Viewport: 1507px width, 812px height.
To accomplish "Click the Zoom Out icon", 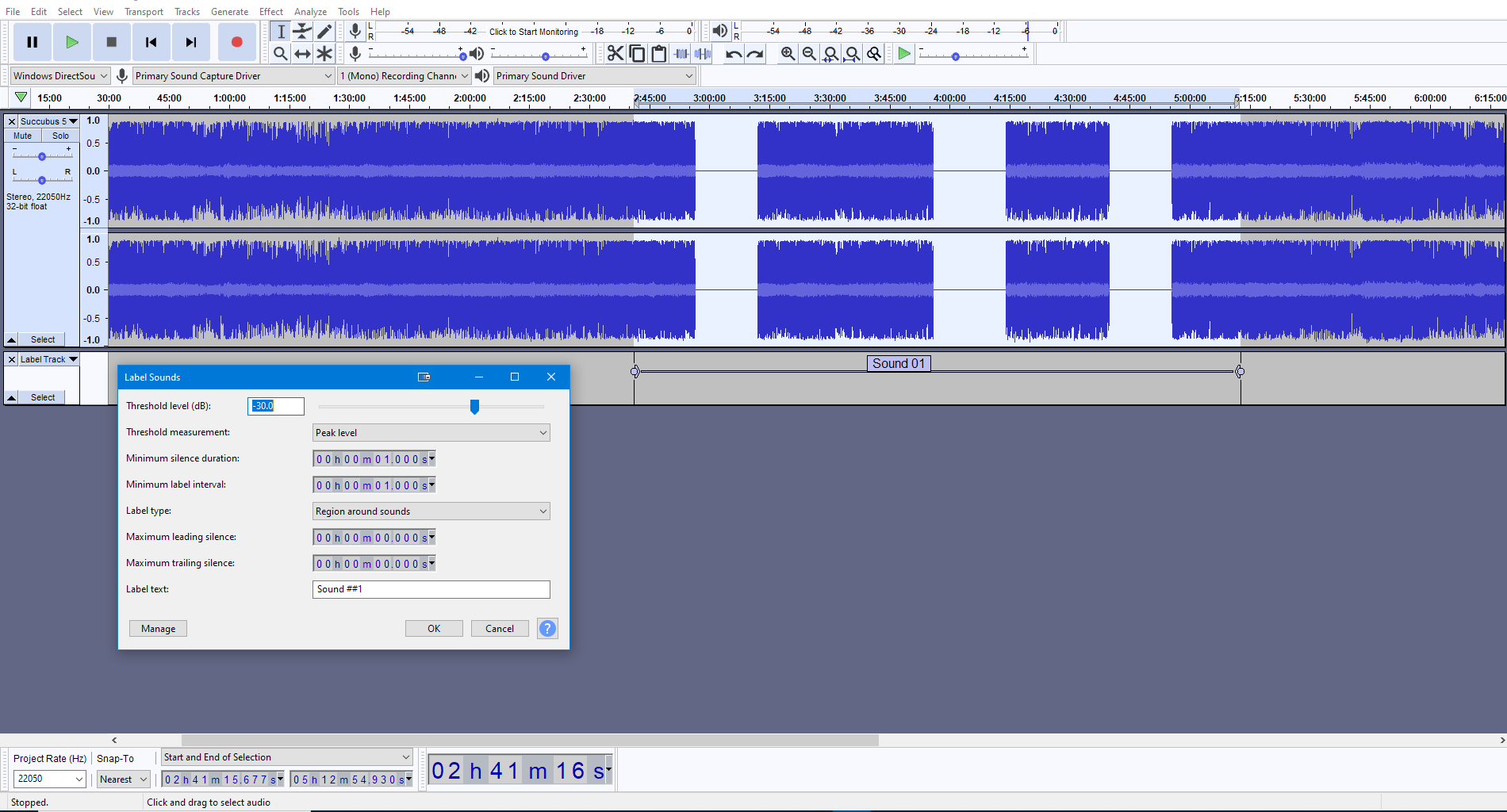I will point(809,53).
